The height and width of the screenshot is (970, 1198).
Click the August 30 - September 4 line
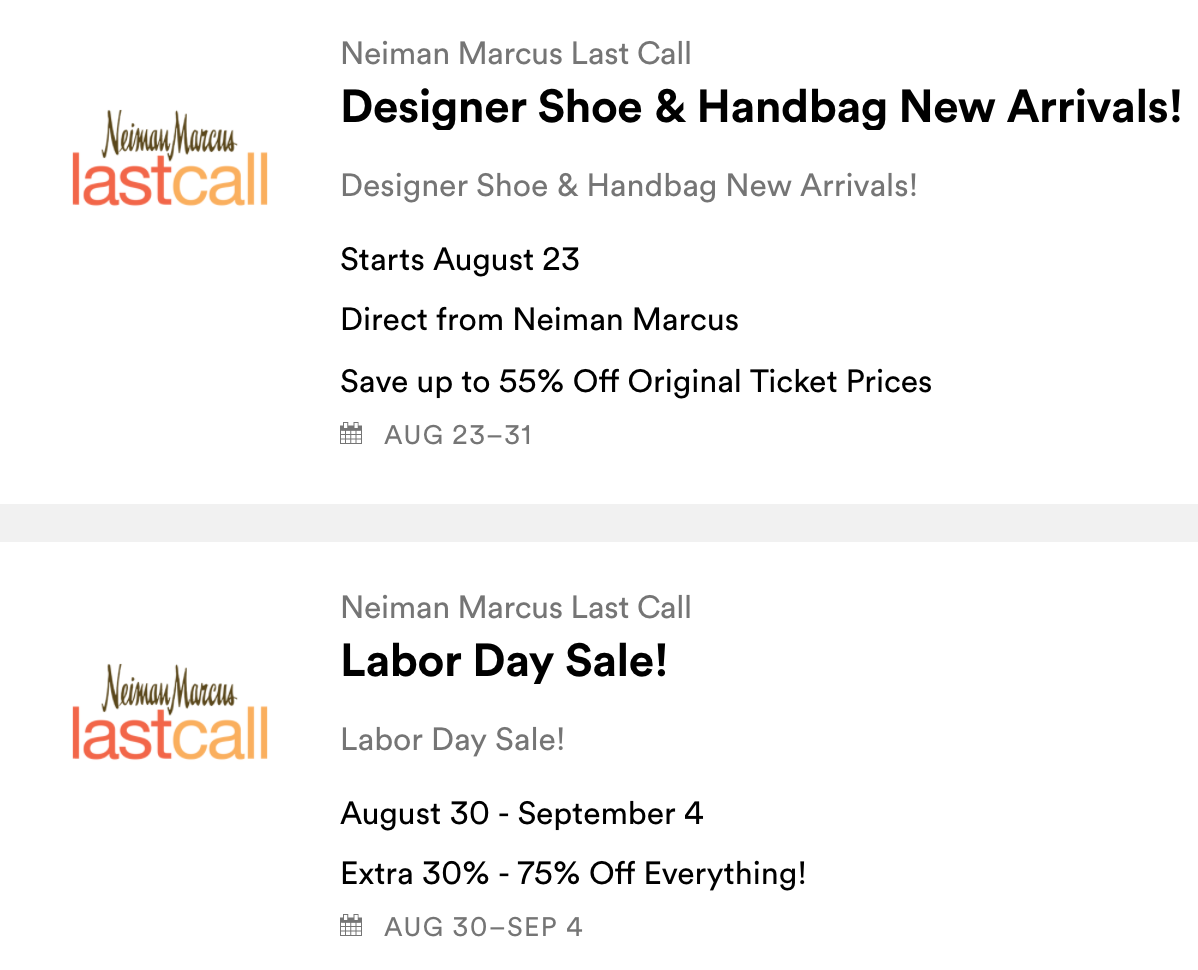tap(521, 813)
